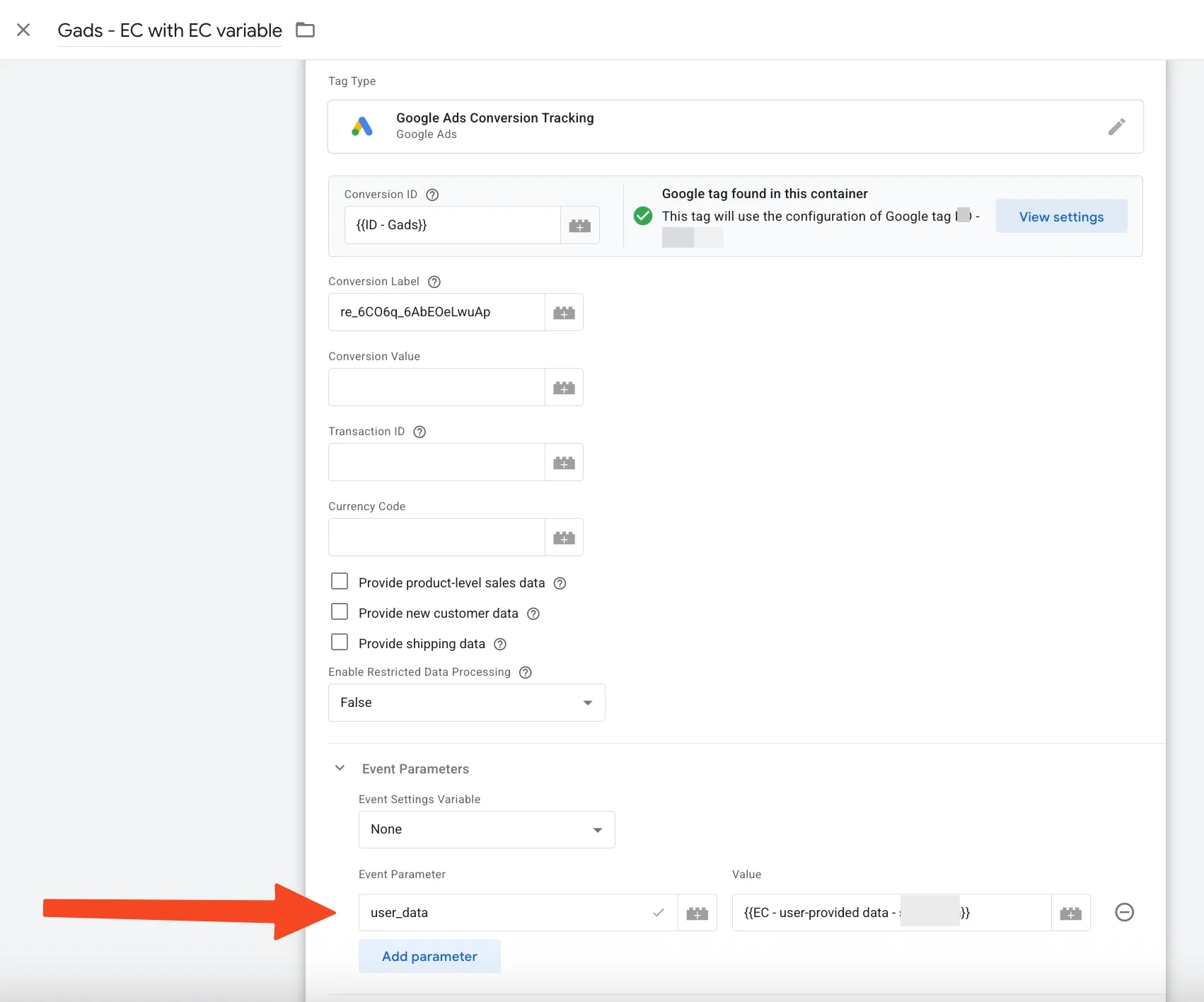The height and width of the screenshot is (1002, 1204).
Task: Click the Conversion ID input field
Action: (453, 225)
